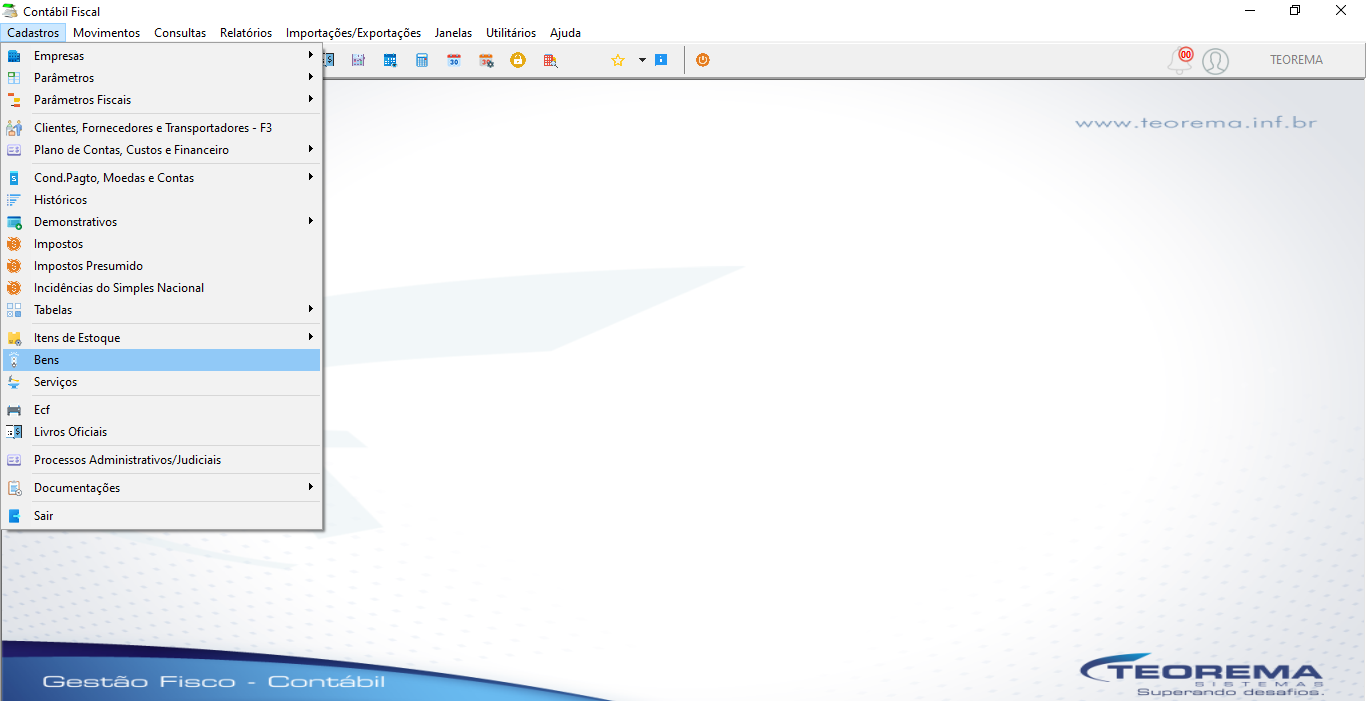Click the calendar icon with gear overlay
1366x701 pixels.
point(486,60)
